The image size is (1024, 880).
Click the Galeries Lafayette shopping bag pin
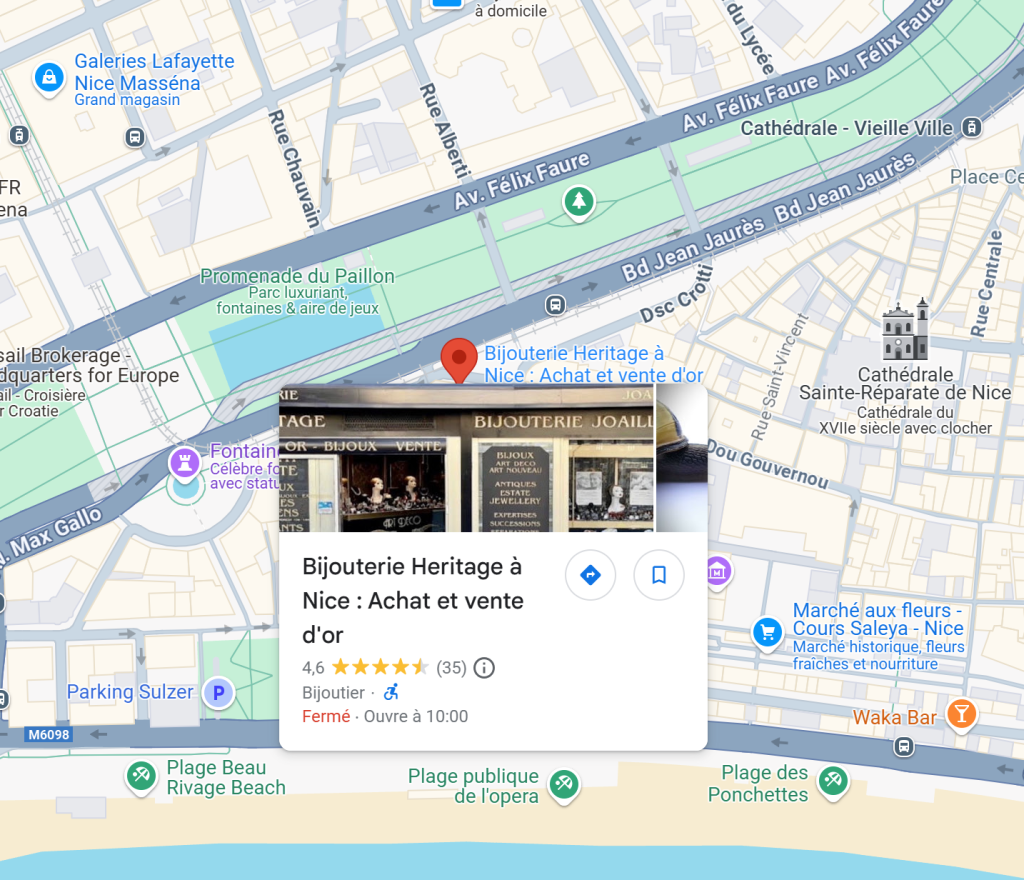coord(49,79)
